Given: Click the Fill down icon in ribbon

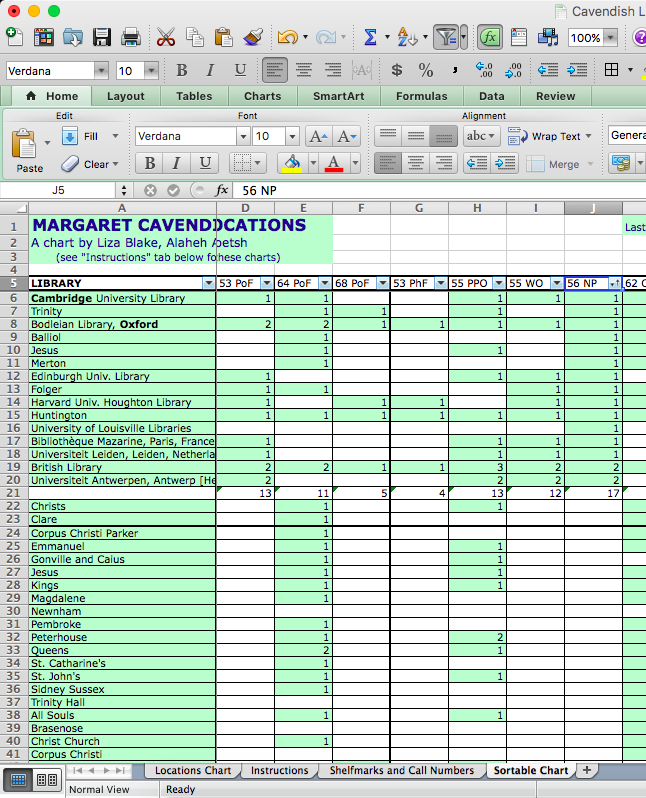Looking at the screenshot, I should coord(70,136).
